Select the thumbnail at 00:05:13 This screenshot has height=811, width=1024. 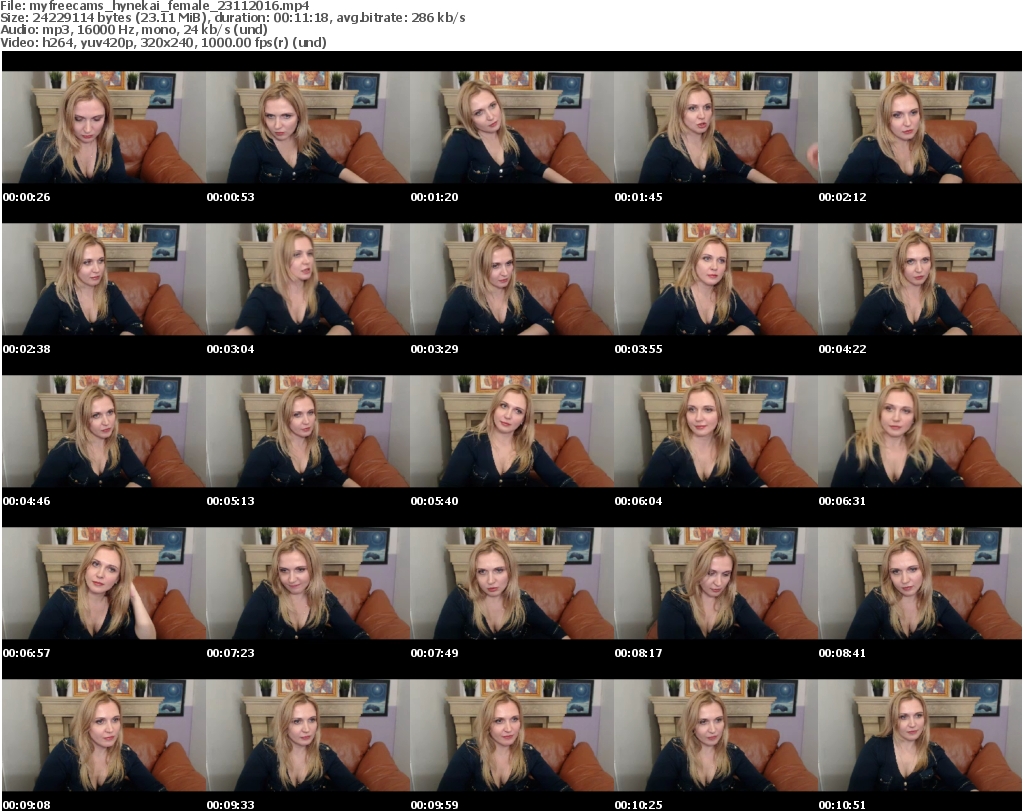(x=308, y=431)
